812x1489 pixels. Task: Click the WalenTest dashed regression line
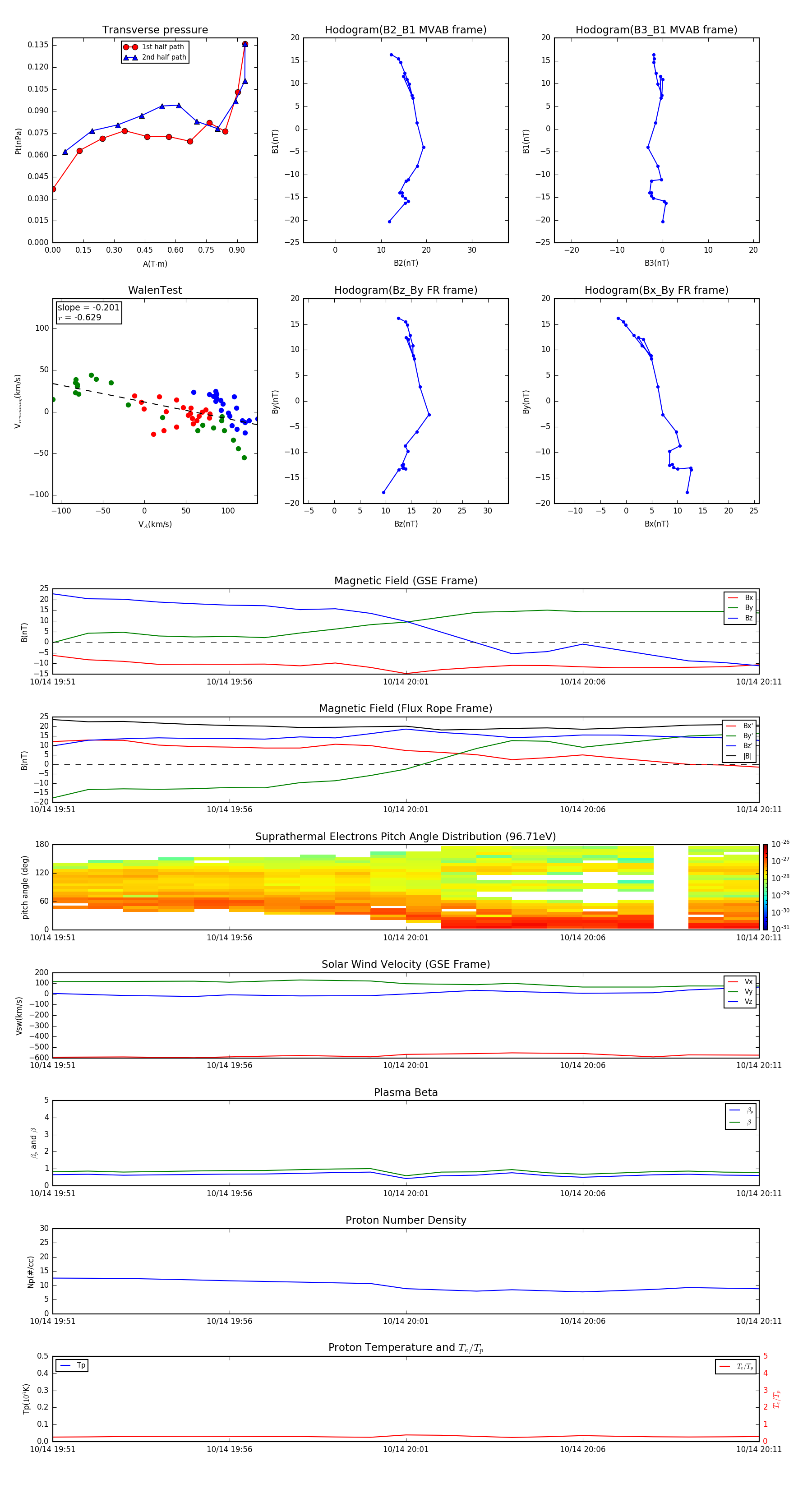pos(155,404)
